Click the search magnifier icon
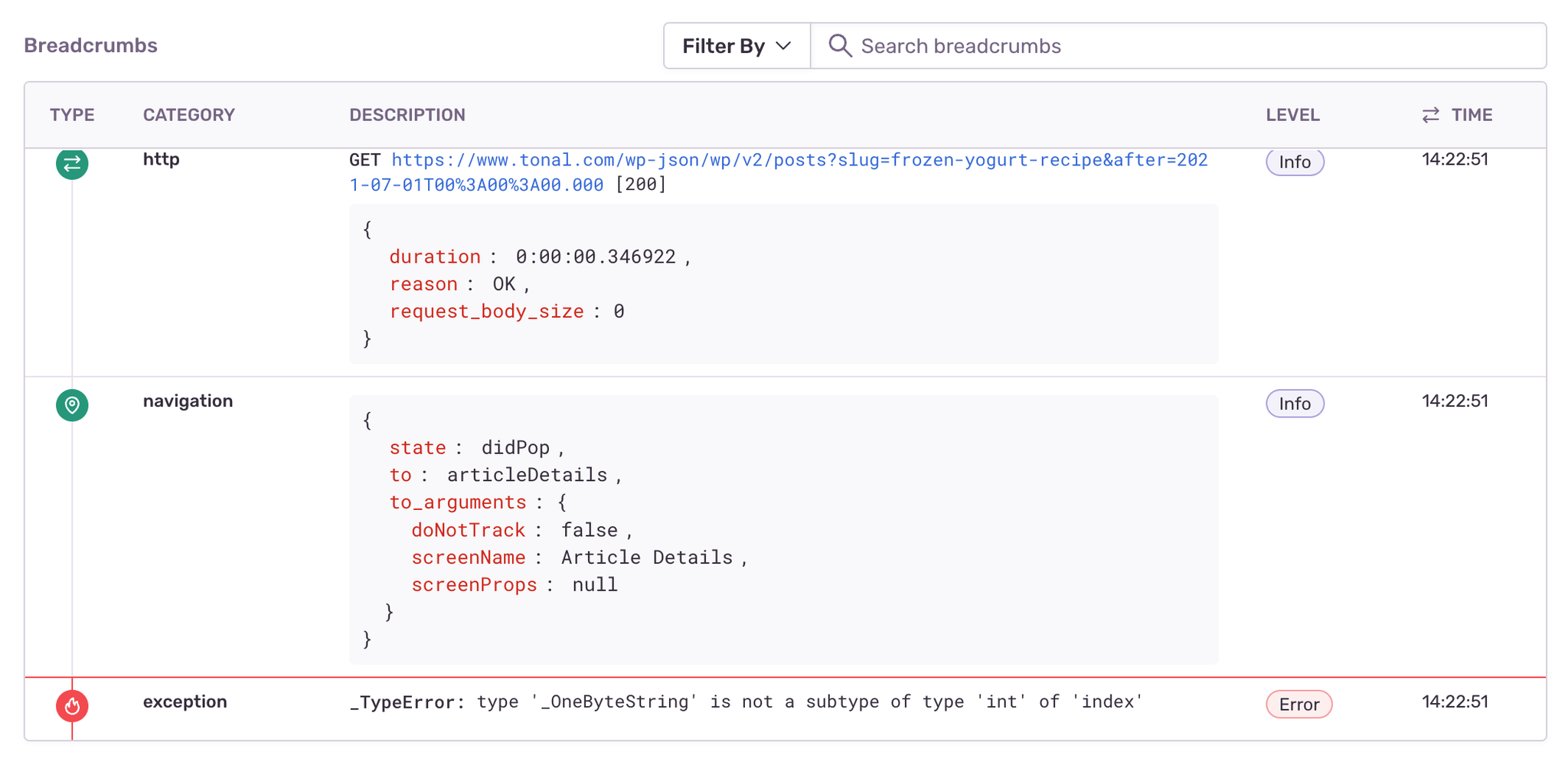Viewport: 1568px width, 762px height. click(840, 46)
